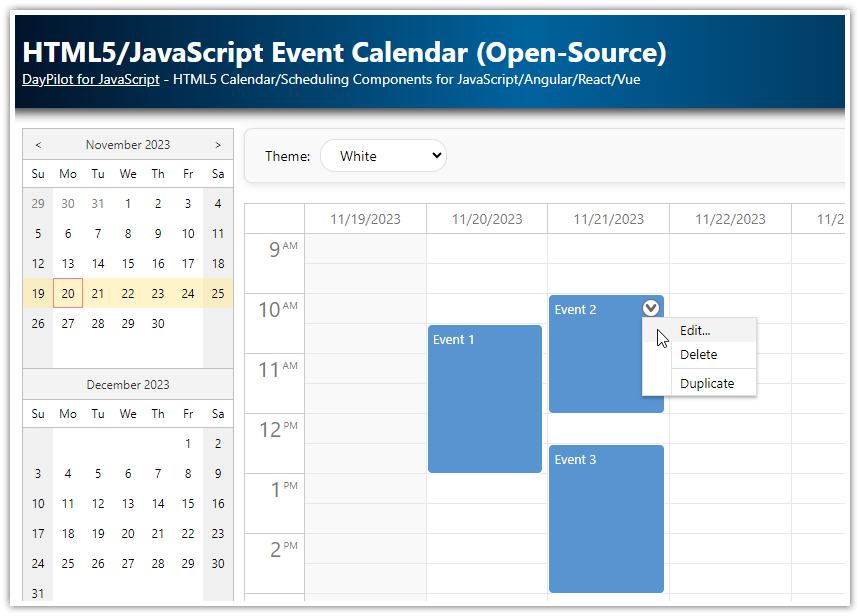Select November 20 in the mini calendar
The height and width of the screenshot is (616, 860).
click(67, 293)
